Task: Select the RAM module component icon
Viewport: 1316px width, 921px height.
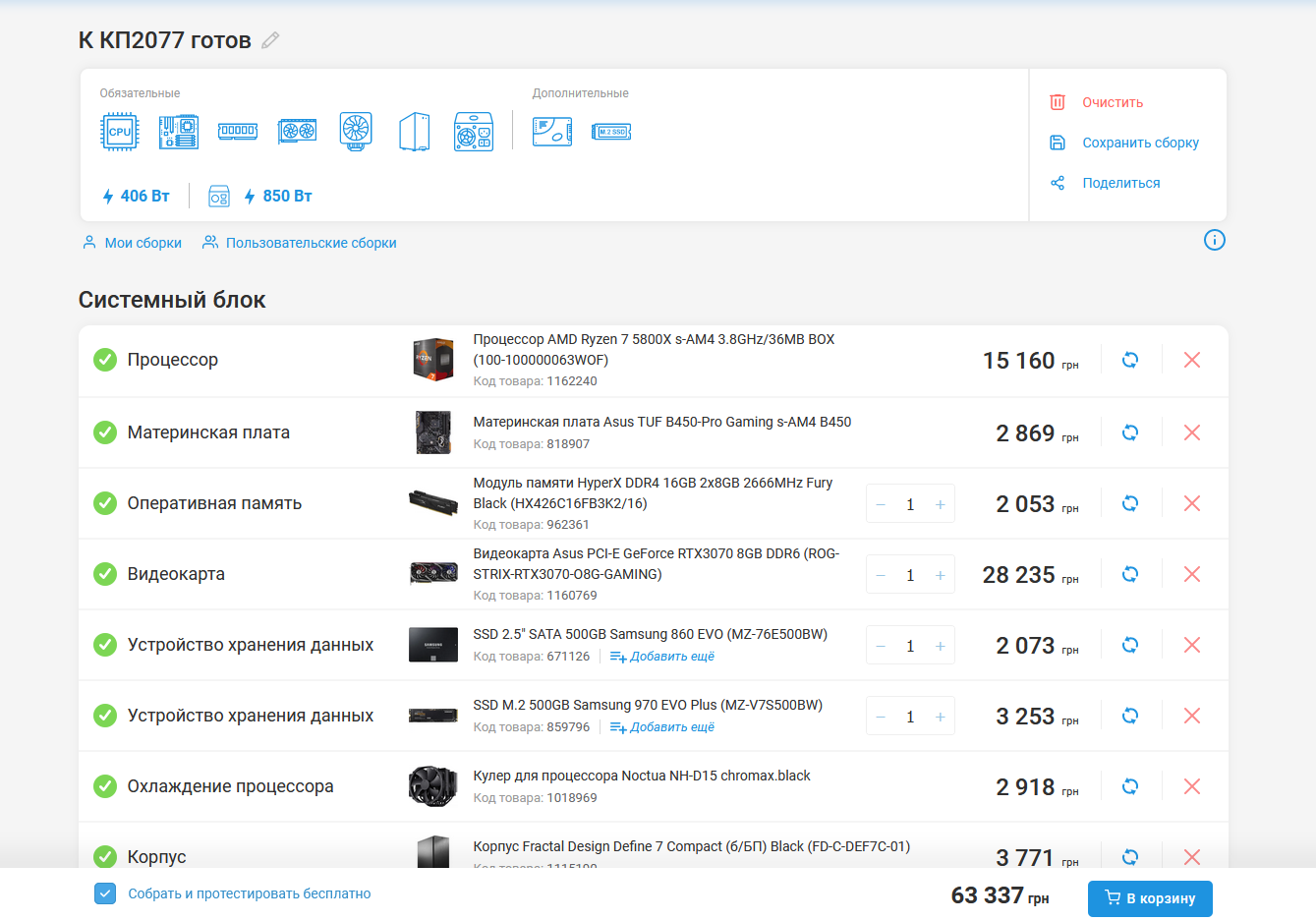Action: click(238, 131)
